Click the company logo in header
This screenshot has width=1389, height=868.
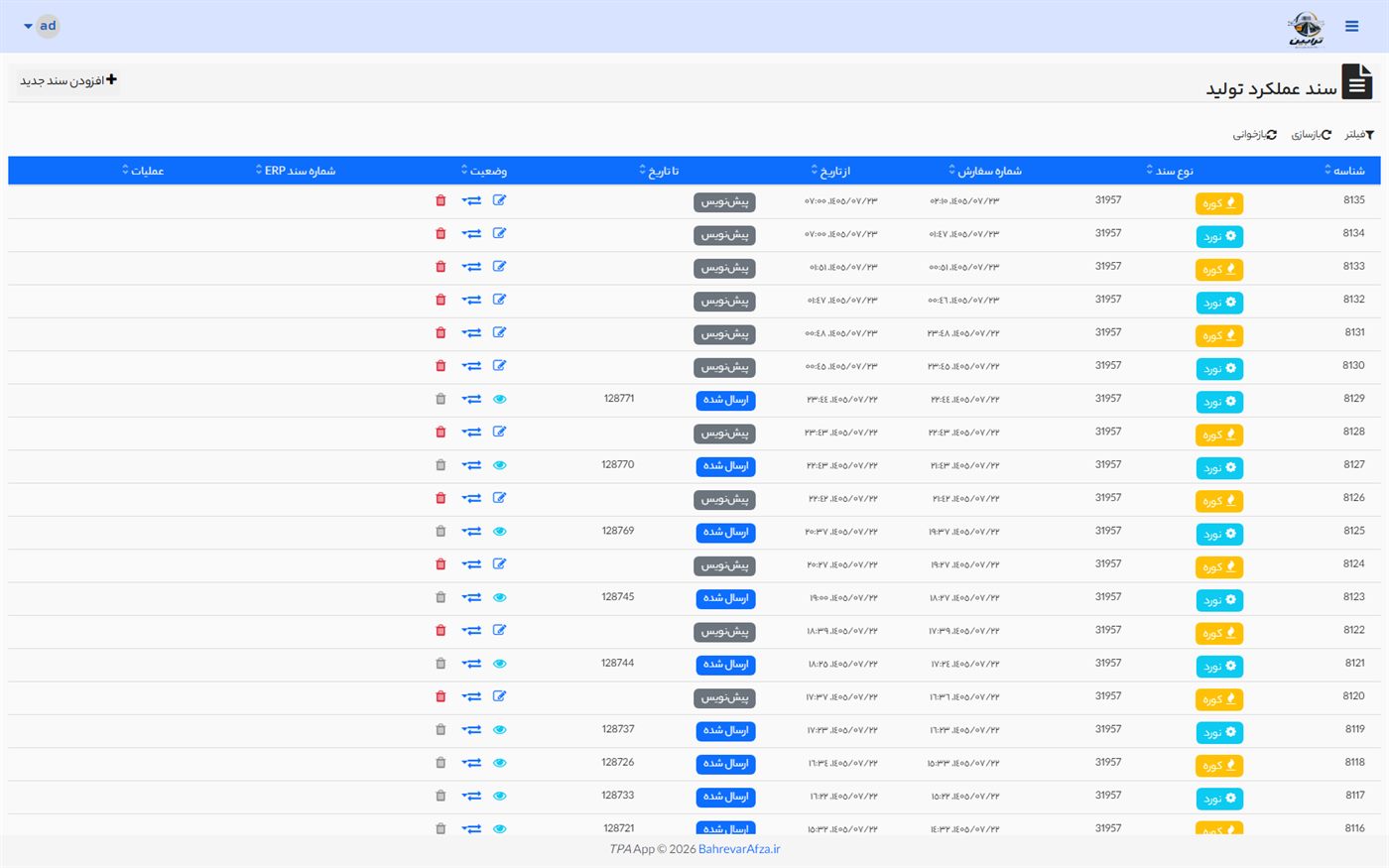1306,29
